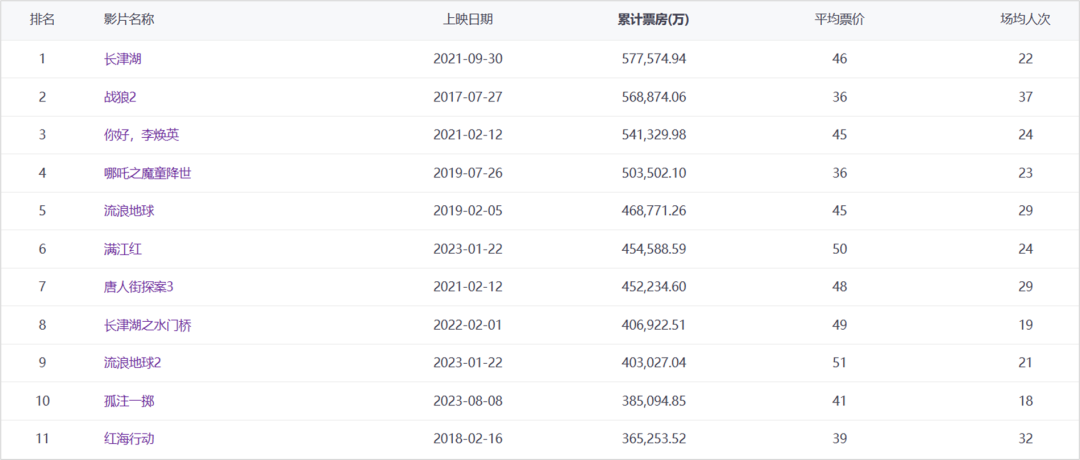
Task: Open 长津湖之水门桥 movie link
Action: tap(147, 325)
